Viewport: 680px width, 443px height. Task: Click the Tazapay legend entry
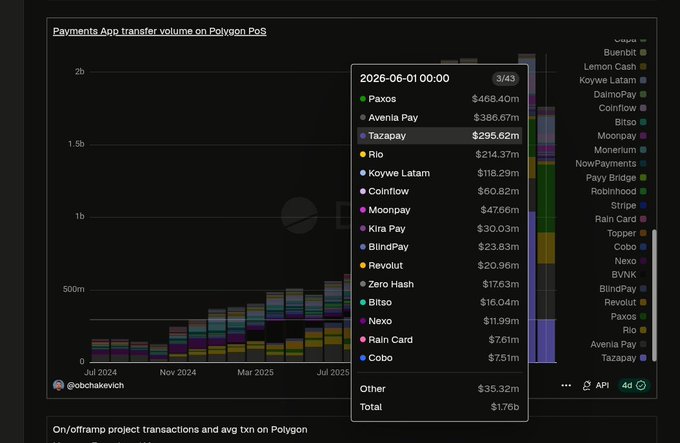pos(624,358)
